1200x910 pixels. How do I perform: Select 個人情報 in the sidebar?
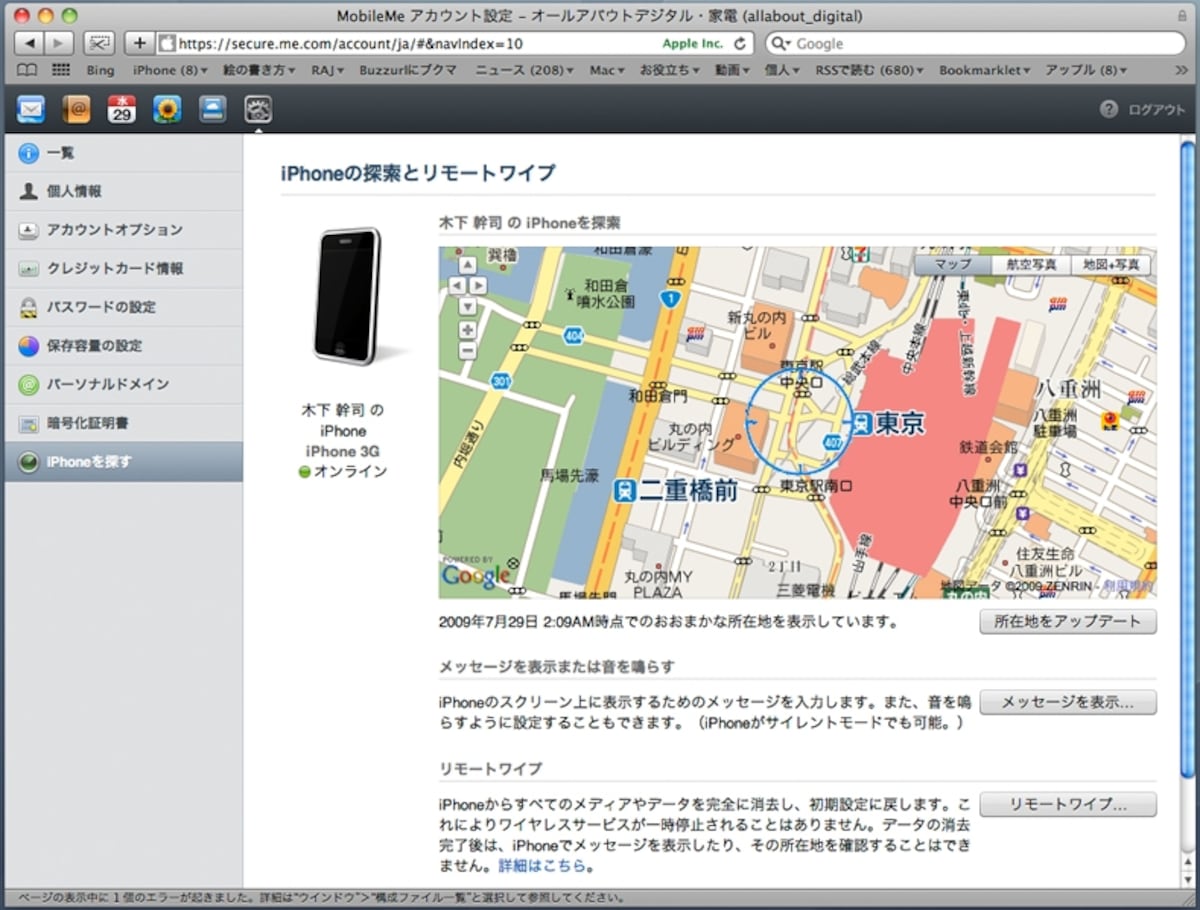123,191
